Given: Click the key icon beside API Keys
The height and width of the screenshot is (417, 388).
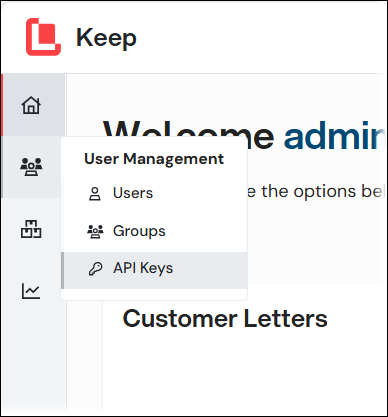Looking at the screenshot, I should (x=95, y=269).
